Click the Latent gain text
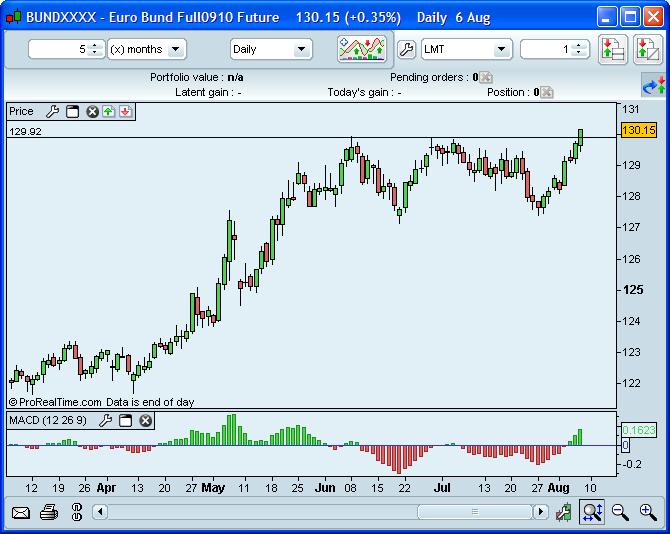The image size is (670, 534). click(208, 92)
